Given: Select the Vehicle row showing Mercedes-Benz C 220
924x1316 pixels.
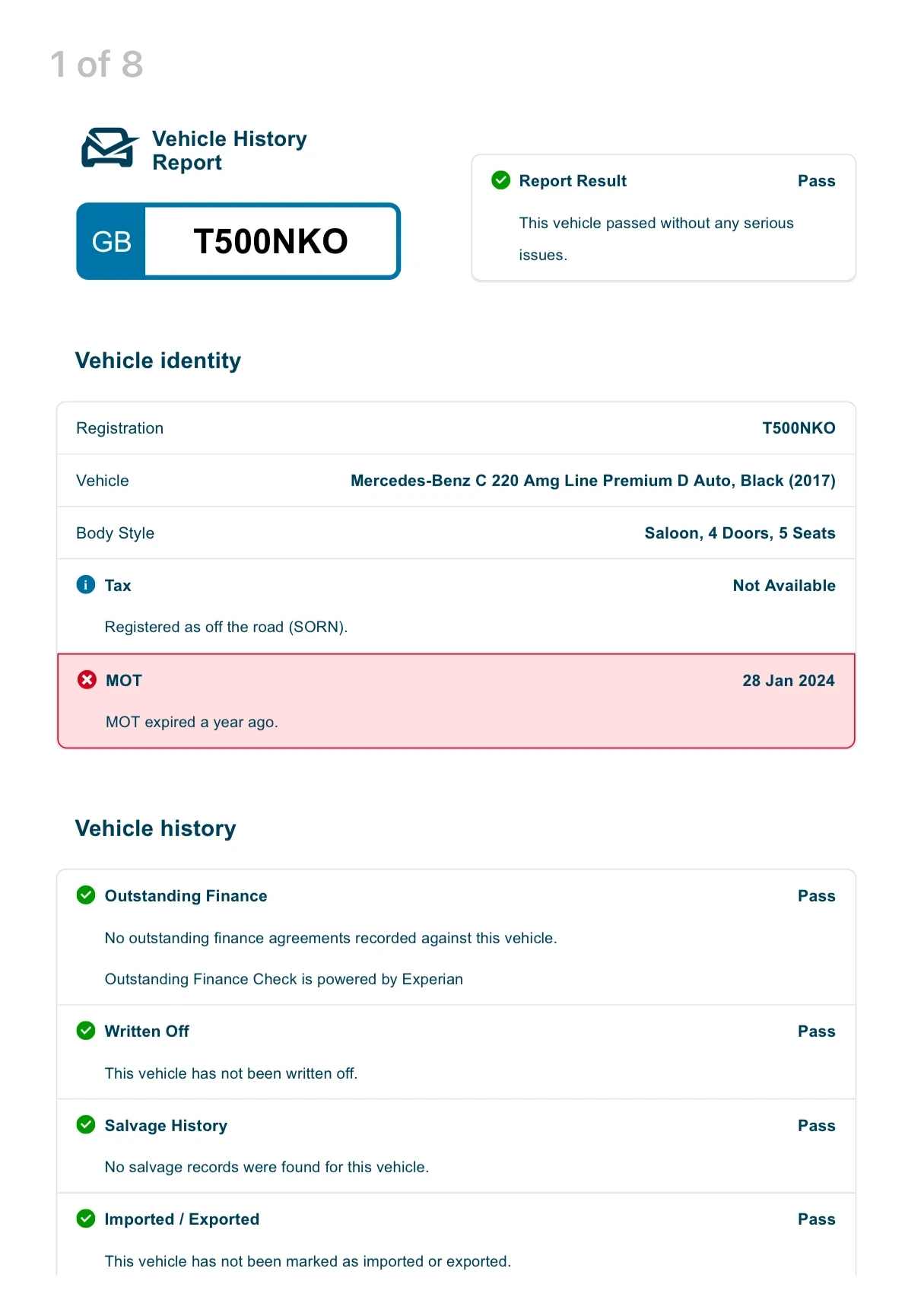Looking at the screenshot, I should tap(456, 481).
